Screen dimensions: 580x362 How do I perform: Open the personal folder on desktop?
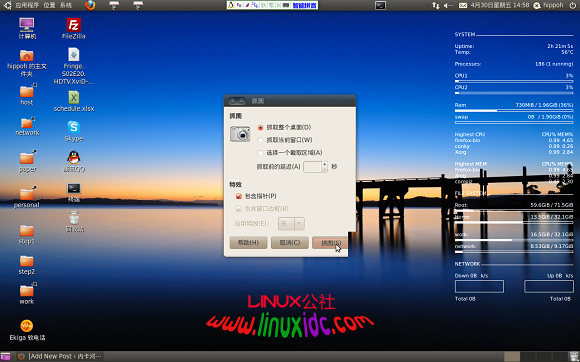click(x=27, y=197)
